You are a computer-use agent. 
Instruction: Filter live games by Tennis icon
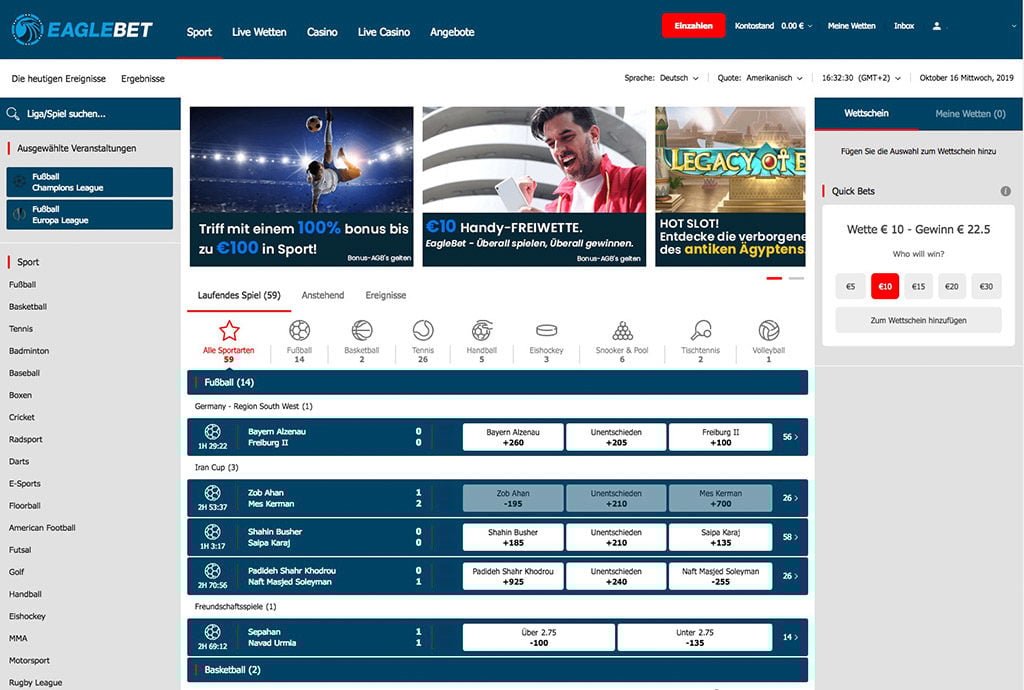click(x=423, y=330)
